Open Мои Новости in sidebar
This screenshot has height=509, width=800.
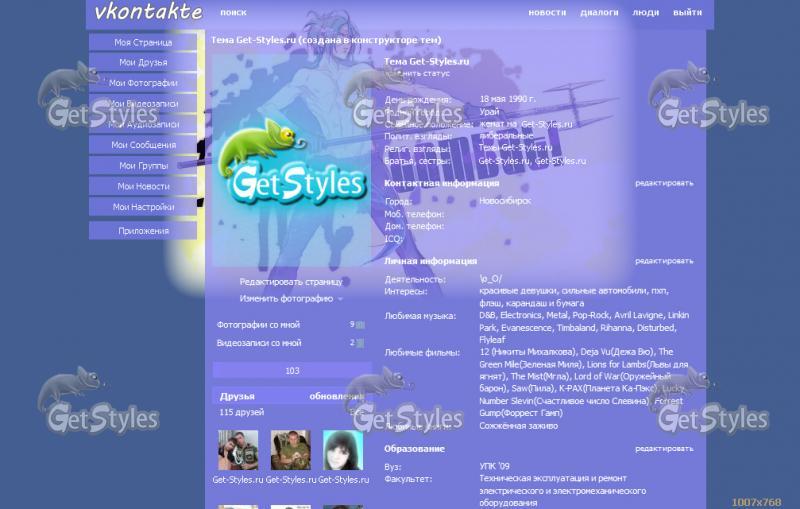click(143, 186)
